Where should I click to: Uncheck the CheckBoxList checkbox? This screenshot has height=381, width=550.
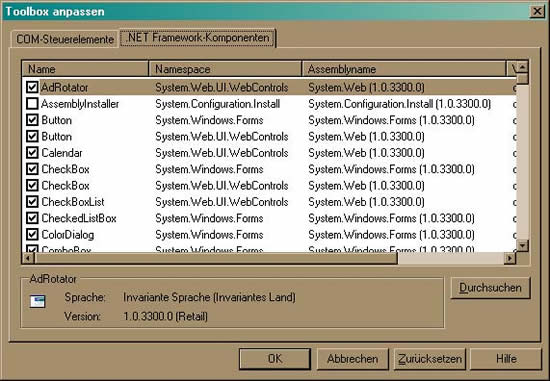(32, 202)
